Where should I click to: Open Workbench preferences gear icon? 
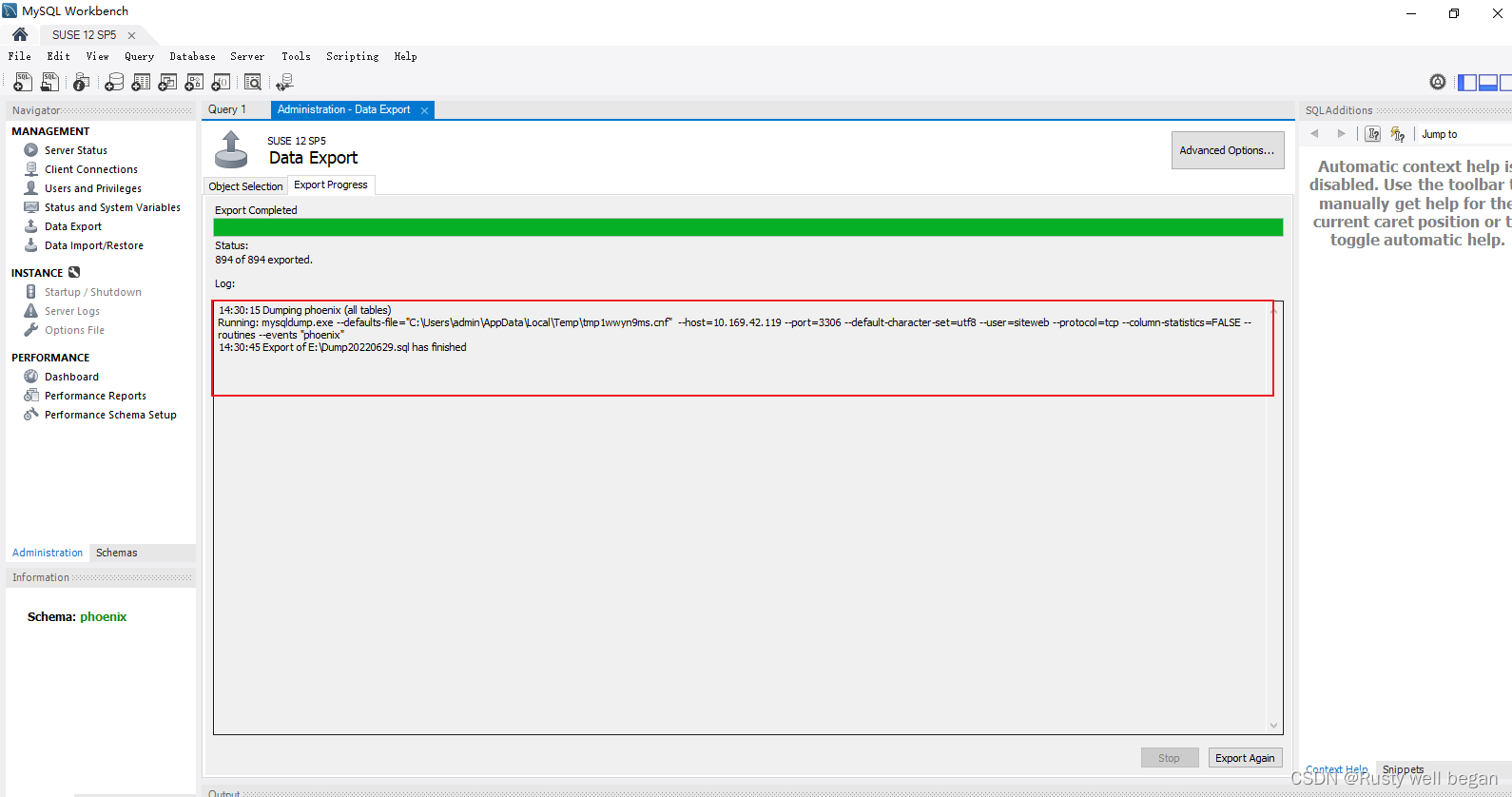(x=1438, y=83)
